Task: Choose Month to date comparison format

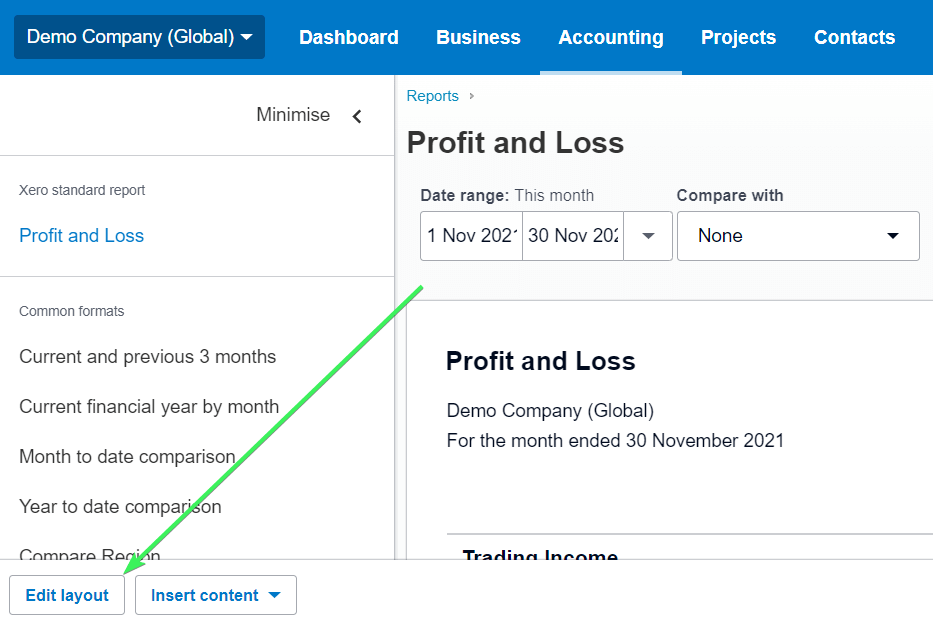Action: [x=127, y=456]
